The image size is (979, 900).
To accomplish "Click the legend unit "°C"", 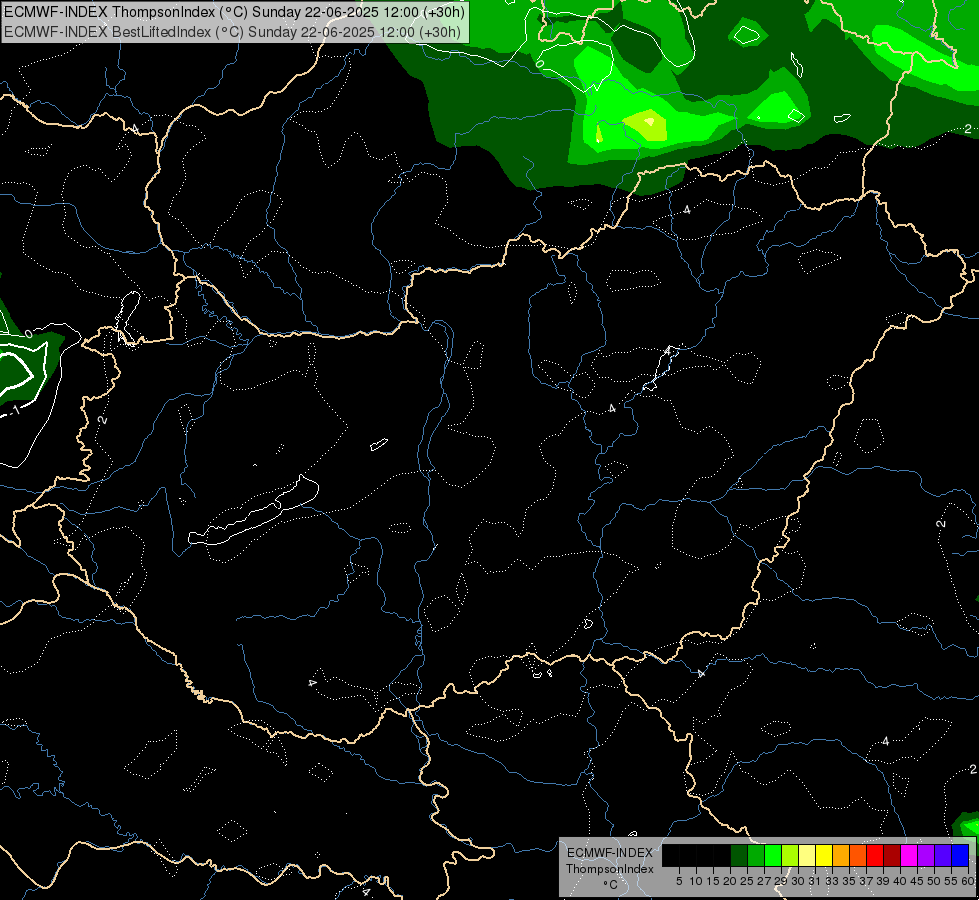I will pyautogui.click(x=611, y=885).
